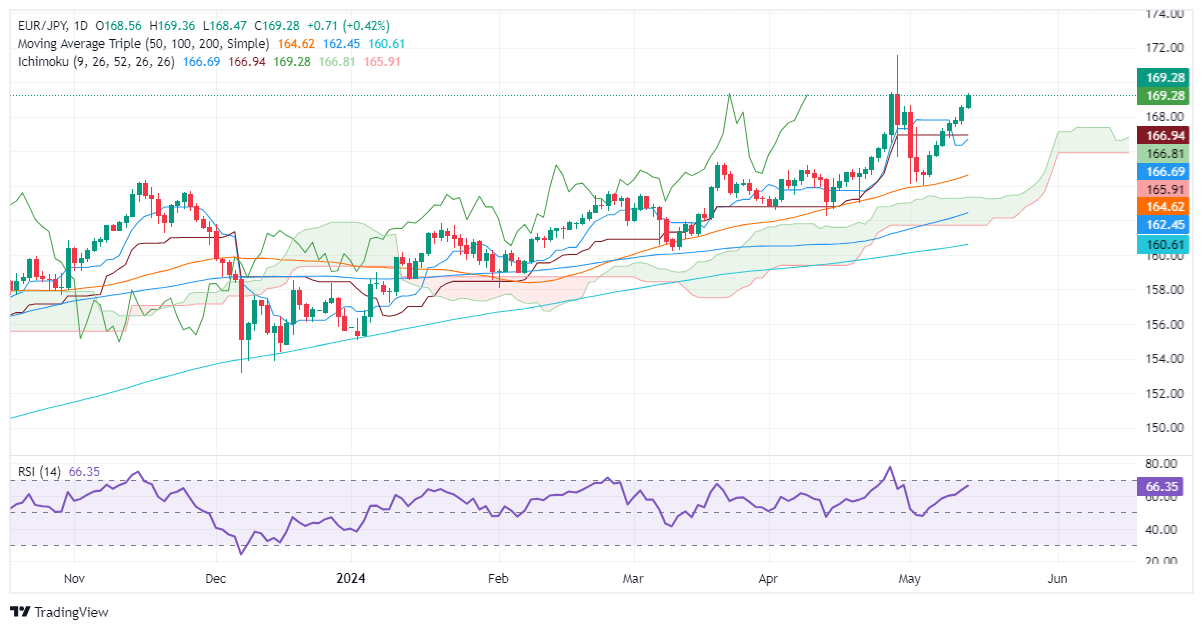Click the TradingView logo icon

click(22, 612)
